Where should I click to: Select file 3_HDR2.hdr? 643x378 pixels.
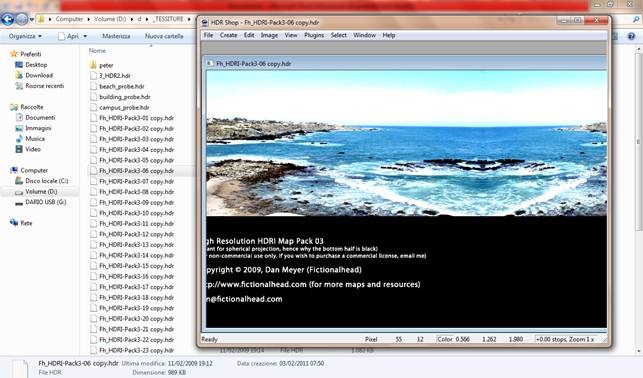115,76
